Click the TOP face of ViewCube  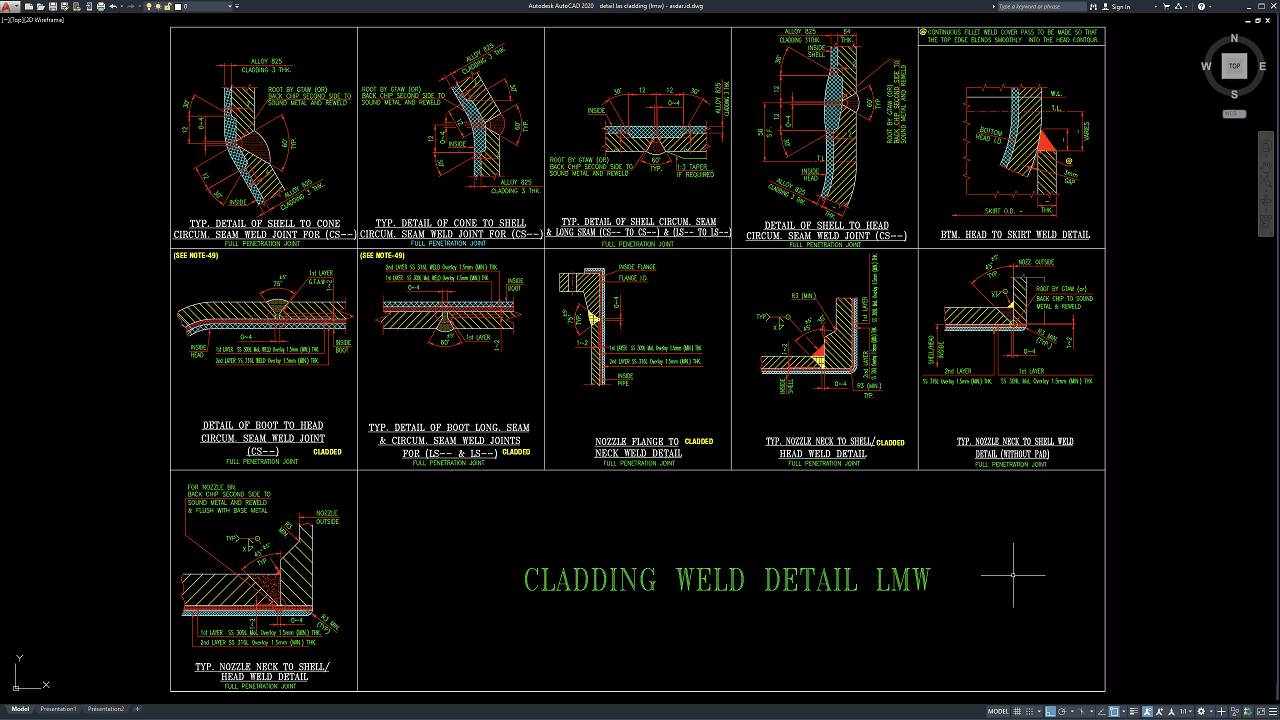(1234, 66)
